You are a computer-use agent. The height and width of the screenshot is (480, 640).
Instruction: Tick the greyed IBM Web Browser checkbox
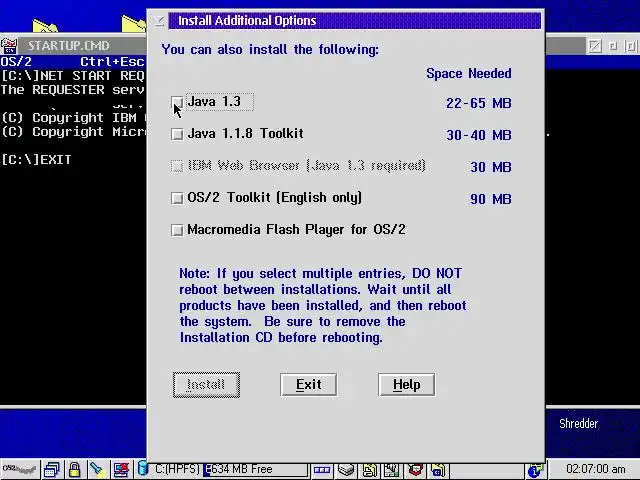click(177, 166)
